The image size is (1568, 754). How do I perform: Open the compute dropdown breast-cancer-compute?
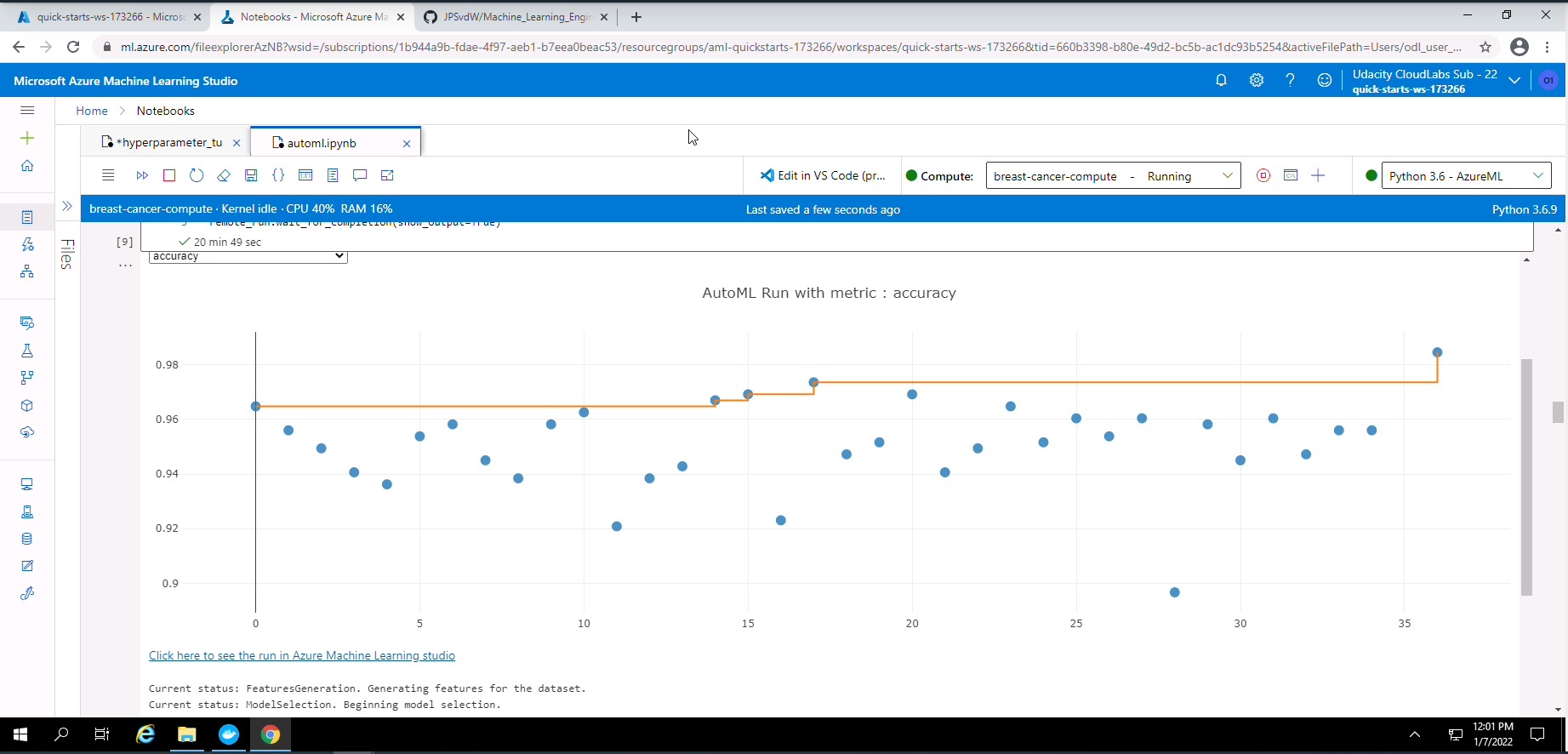pos(1113,176)
